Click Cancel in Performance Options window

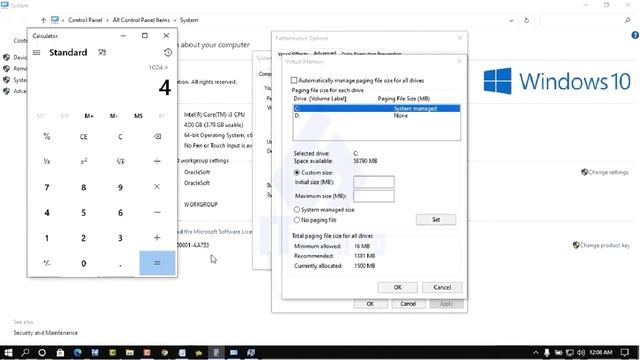[x=408, y=304]
